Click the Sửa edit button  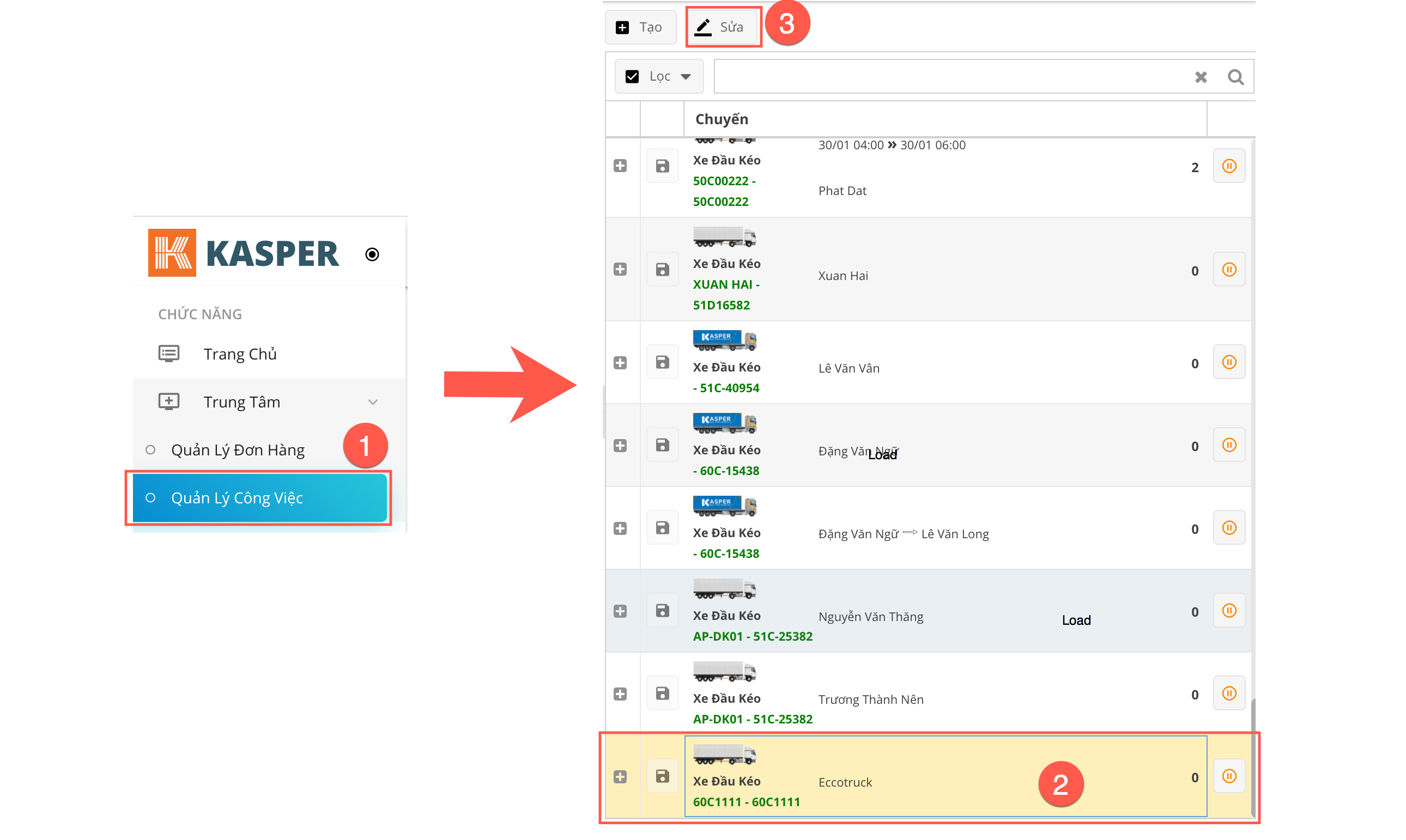(722, 27)
